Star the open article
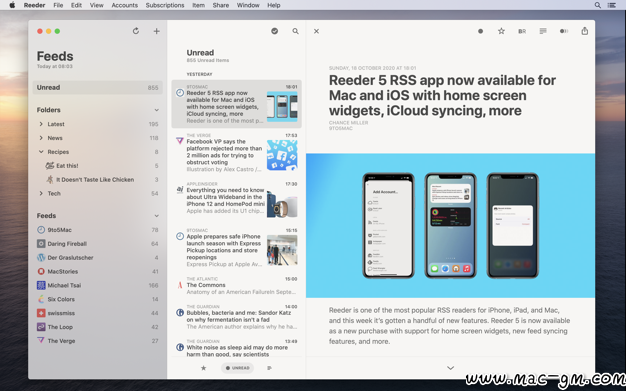Viewport: 626px width, 391px height. pyautogui.click(x=501, y=31)
